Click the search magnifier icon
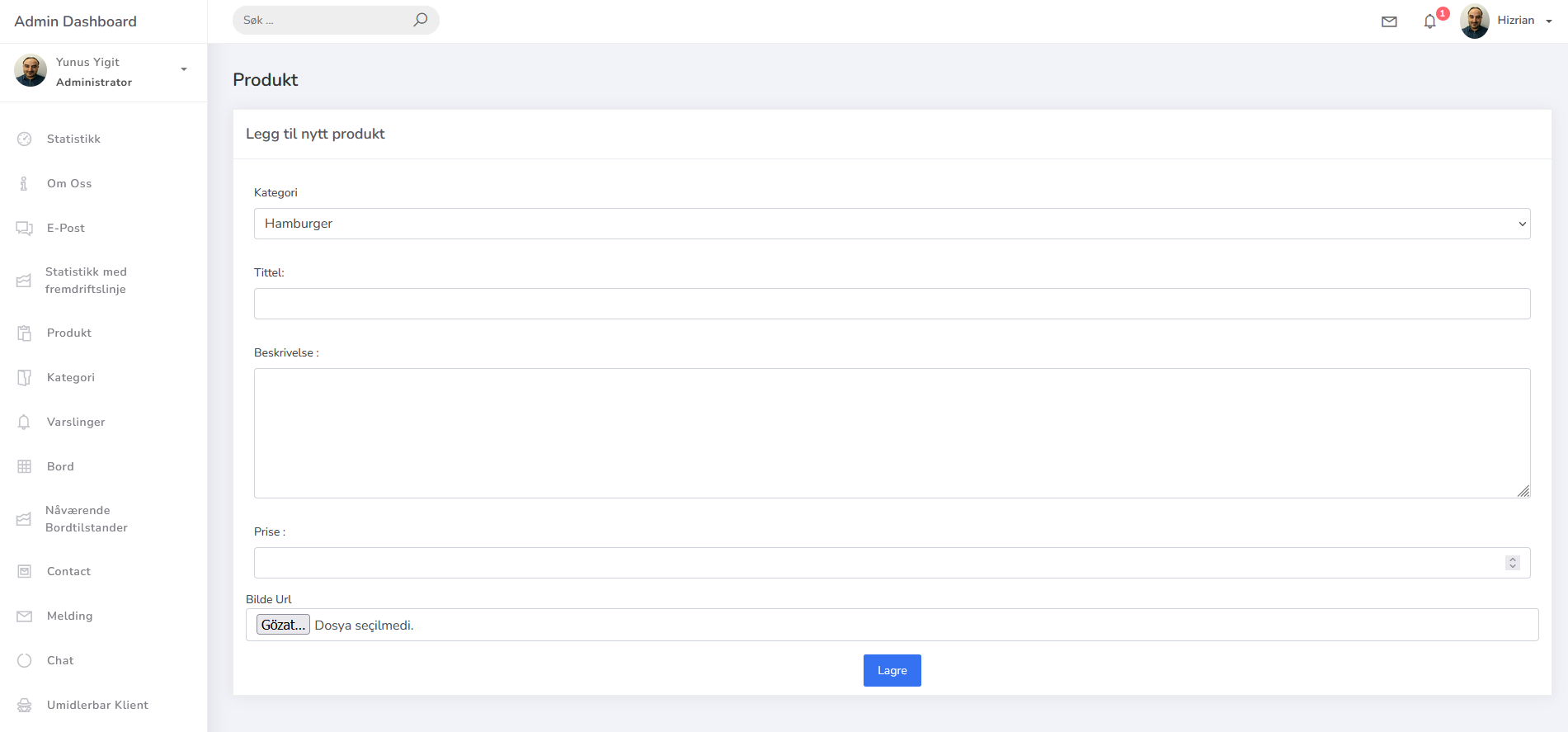Viewport: 1568px width, 732px height. (x=421, y=20)
